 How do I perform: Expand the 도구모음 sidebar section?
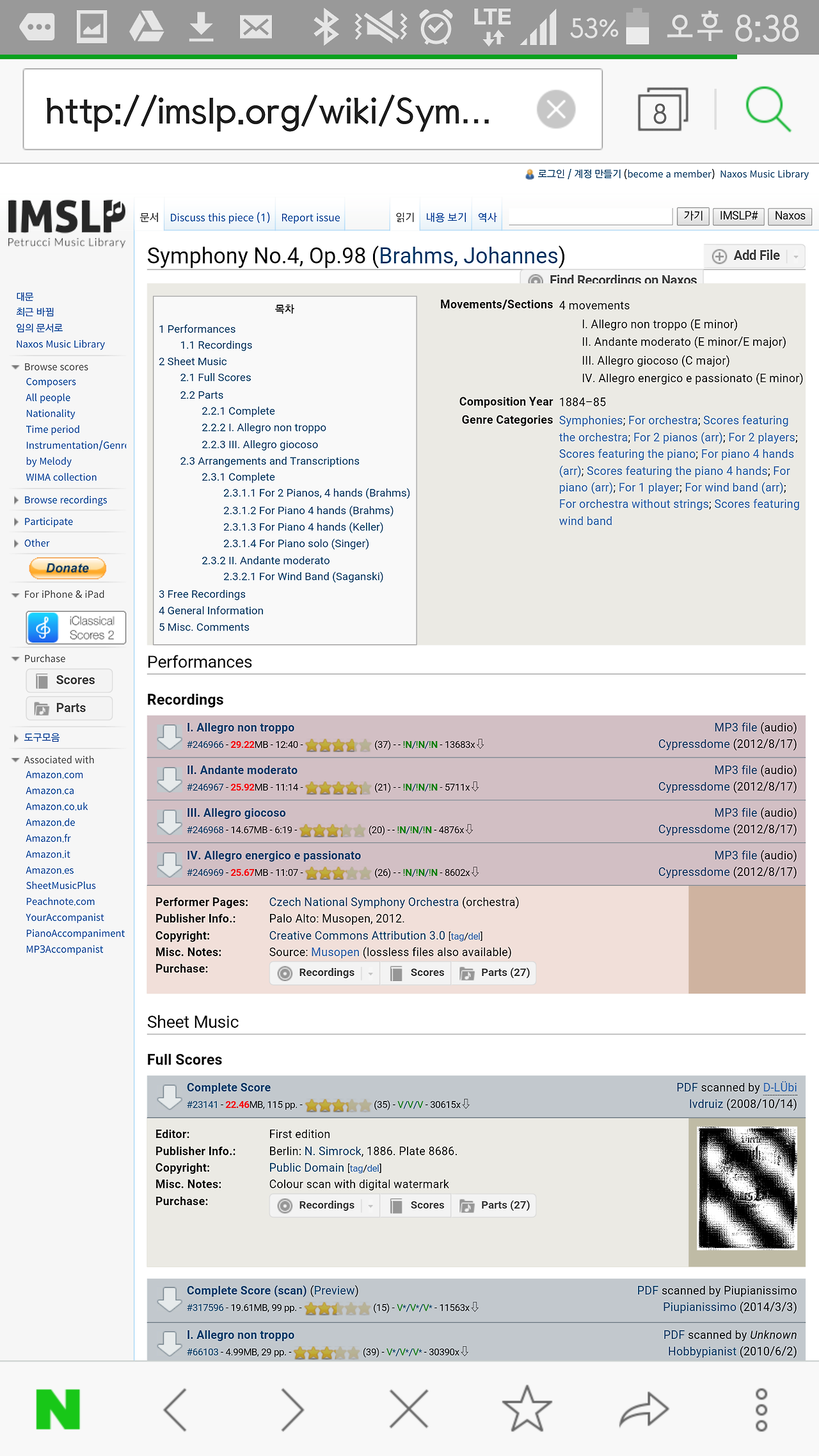click(x=15, y=738)
